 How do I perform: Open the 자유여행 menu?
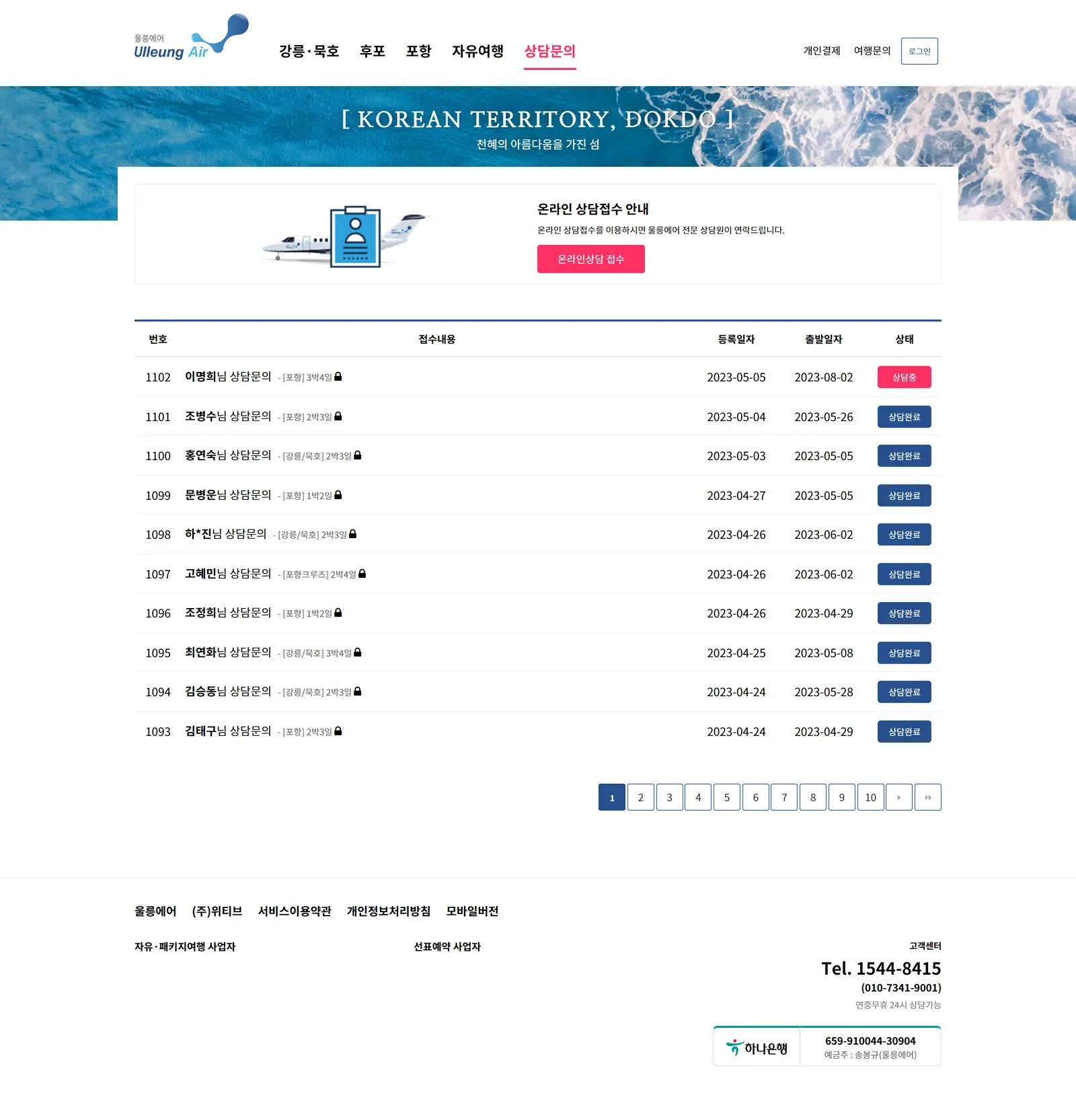478,51
